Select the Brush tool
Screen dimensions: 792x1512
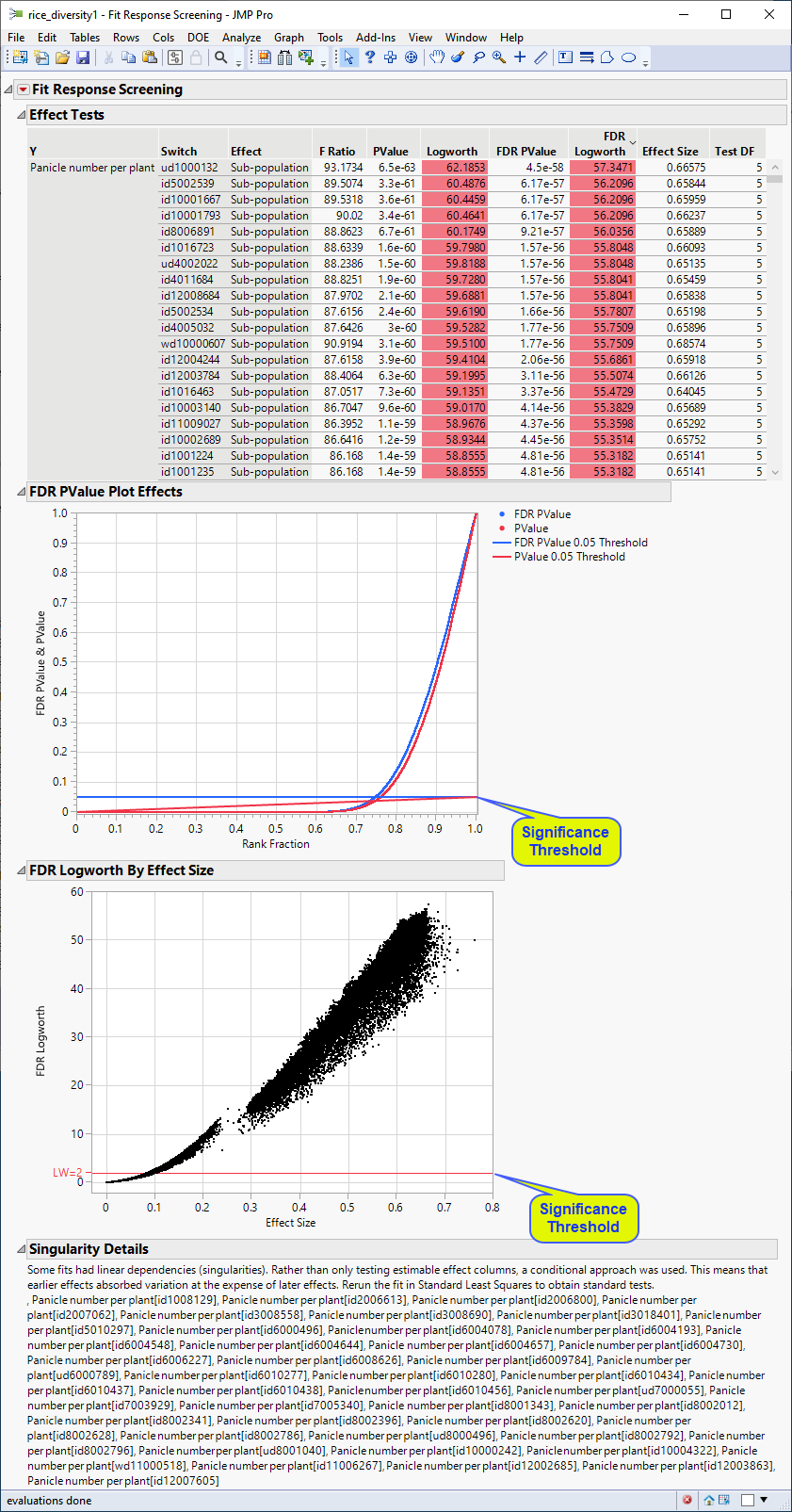458,57
